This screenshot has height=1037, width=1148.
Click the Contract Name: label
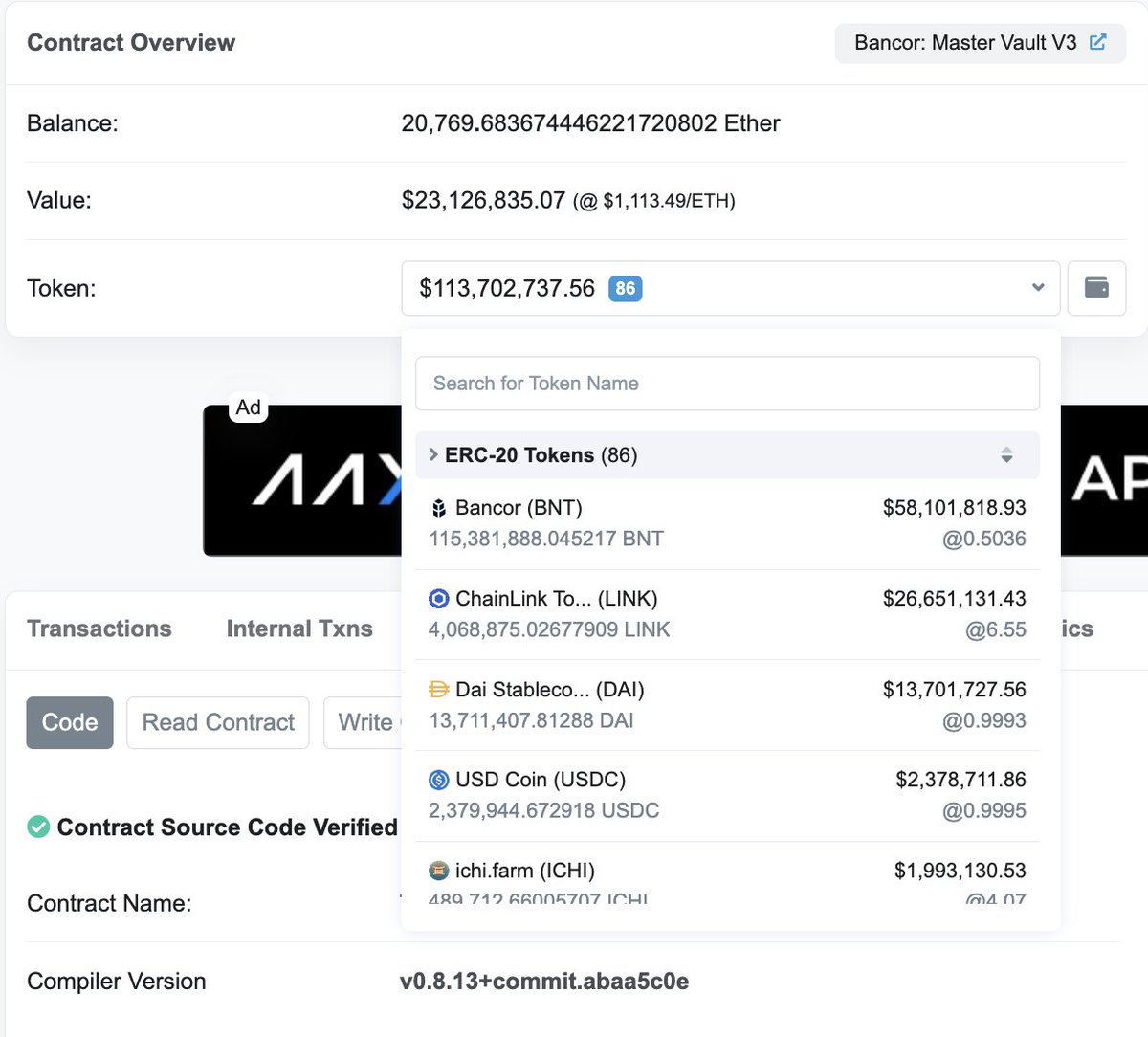pyautogui.click(x=109, y=903)
